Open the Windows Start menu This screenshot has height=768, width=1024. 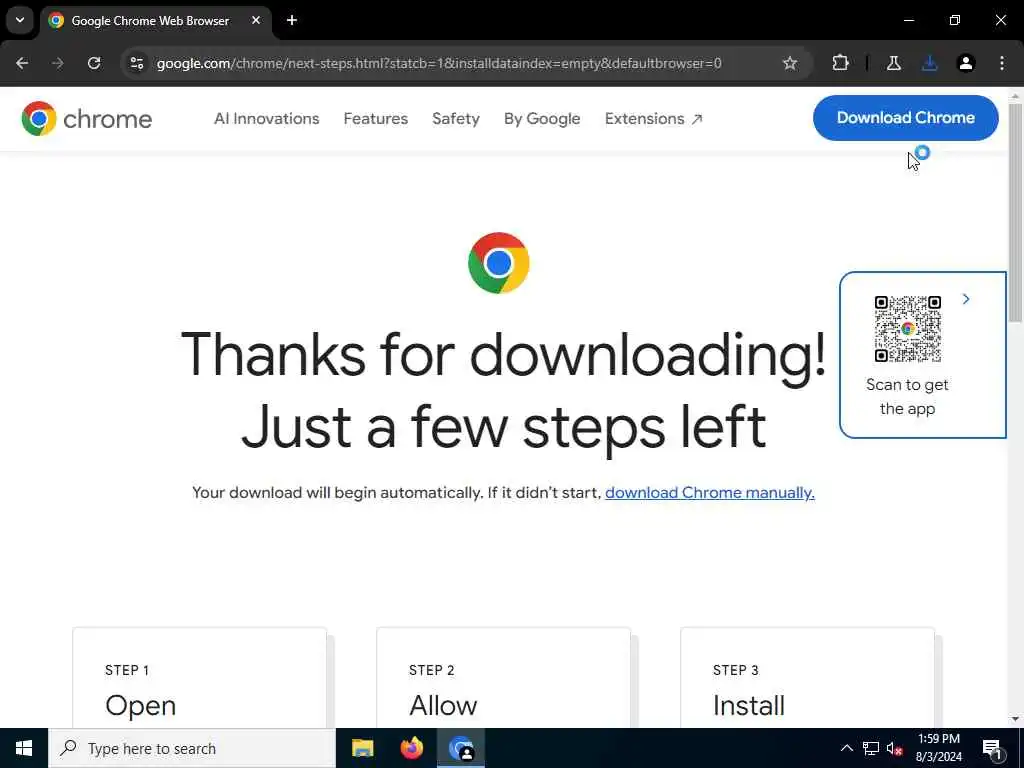pos(24,748)
